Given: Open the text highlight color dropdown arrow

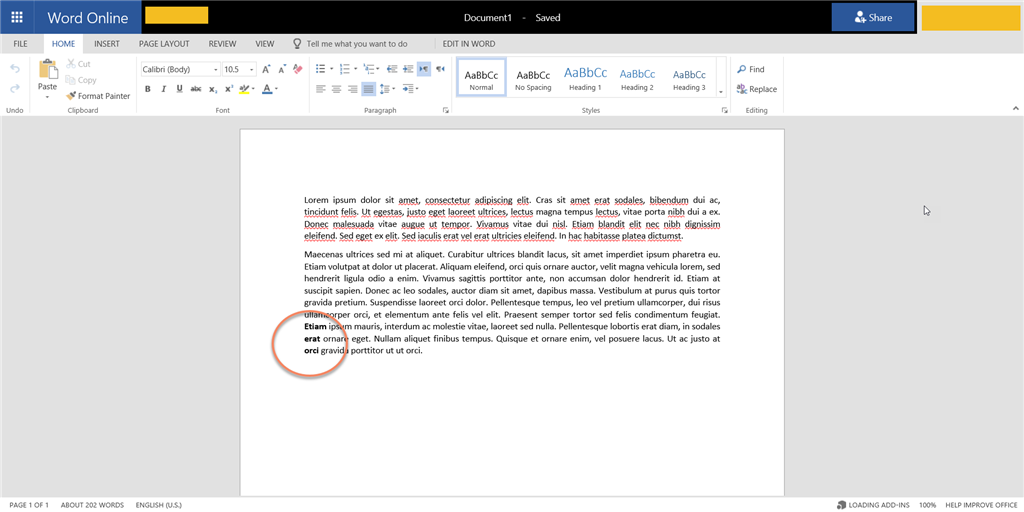Looking at the screenshot, I should coord(254,89).
